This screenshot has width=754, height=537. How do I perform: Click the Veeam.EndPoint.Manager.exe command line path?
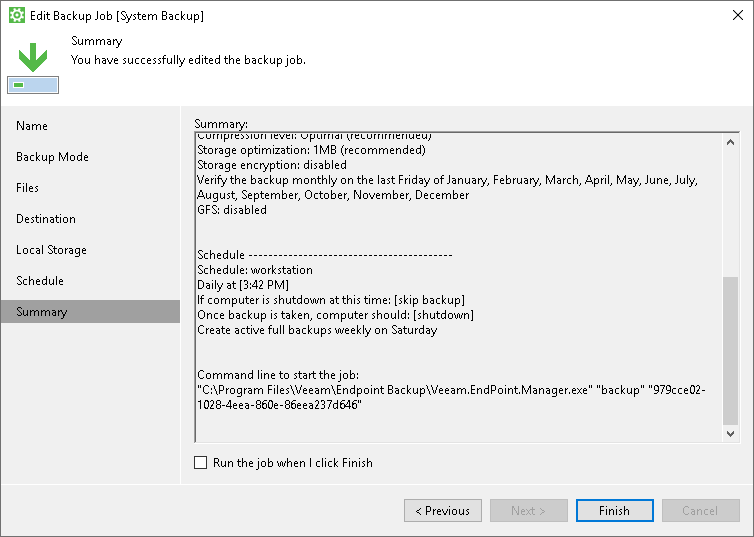pyautogui.click(x=452, y=397)
